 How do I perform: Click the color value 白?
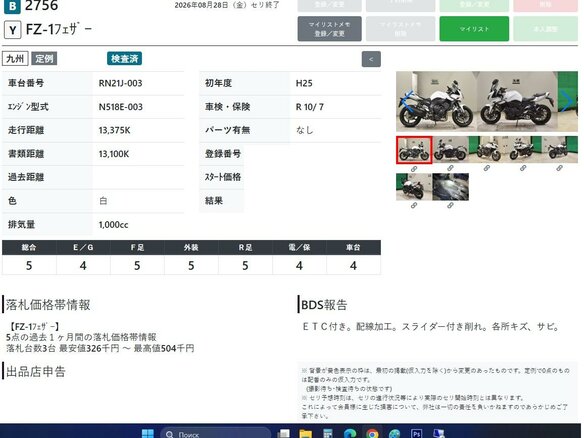coord(103,201)
